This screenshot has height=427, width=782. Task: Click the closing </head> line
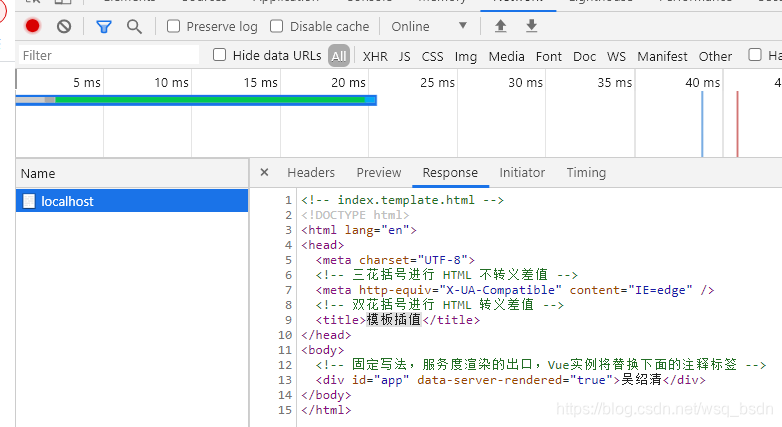[x=326, y=335]
